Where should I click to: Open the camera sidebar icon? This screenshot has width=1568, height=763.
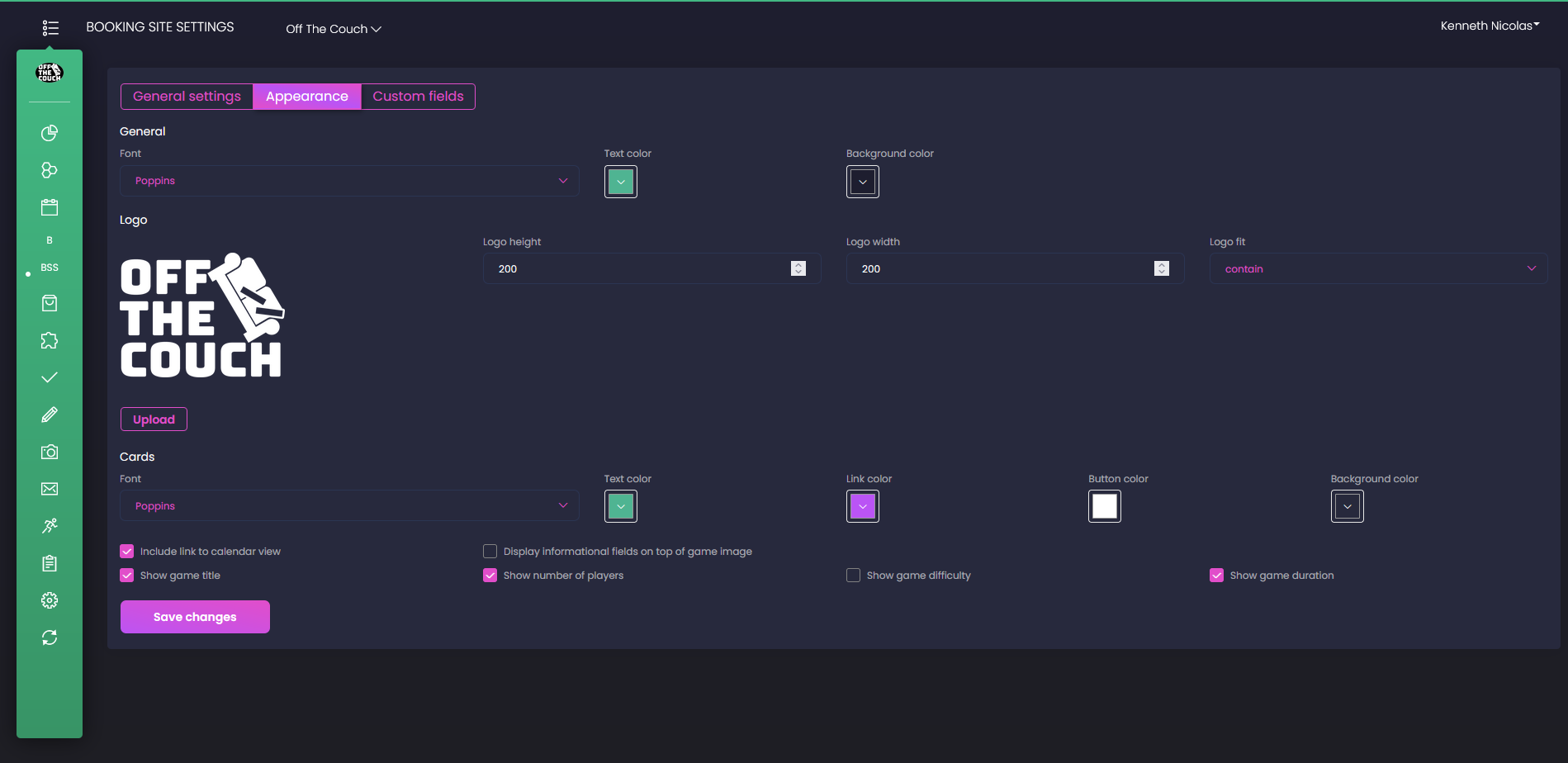pos(50,452)
